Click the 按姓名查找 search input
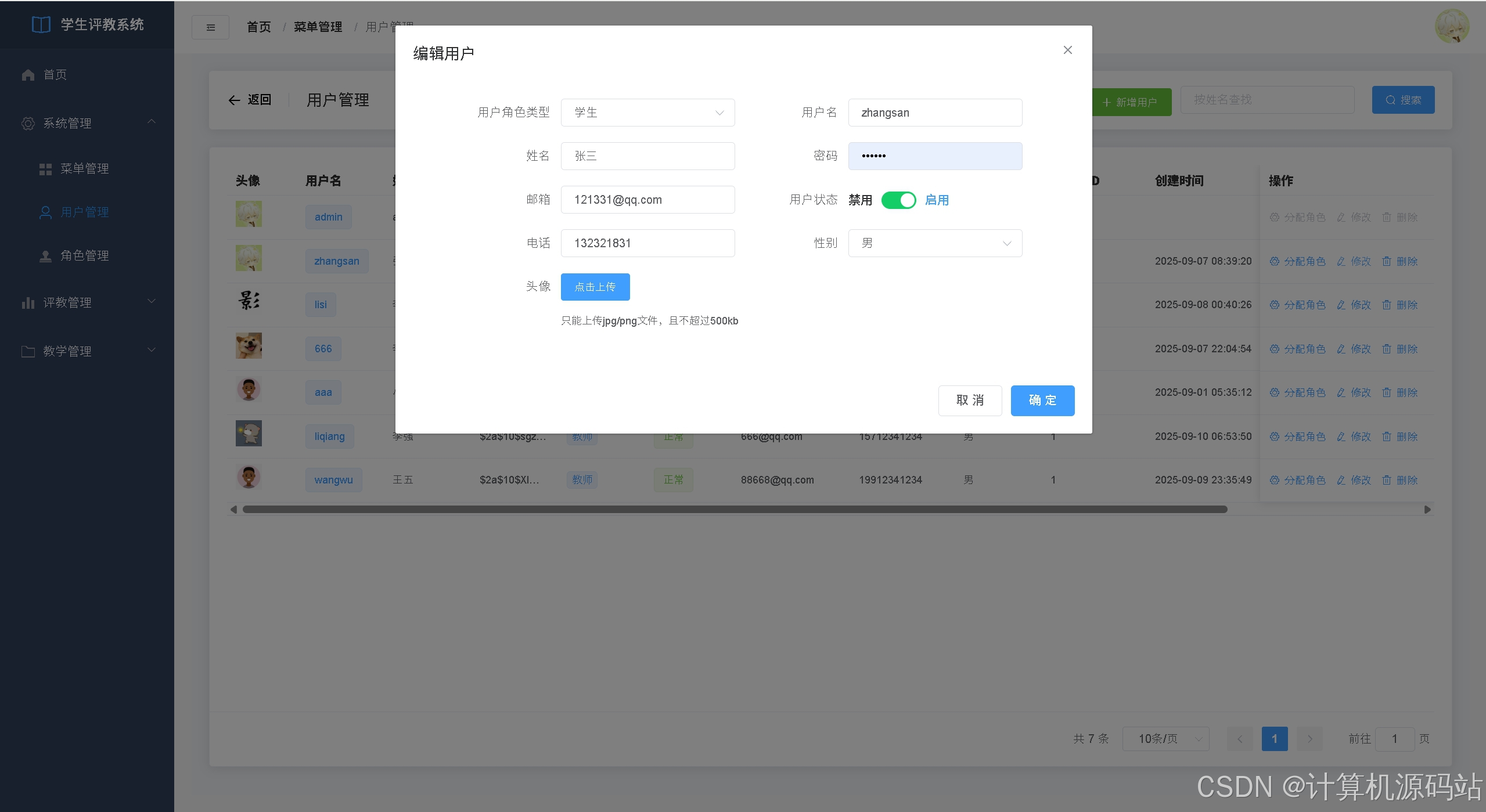 click(x=1268, y=100)
